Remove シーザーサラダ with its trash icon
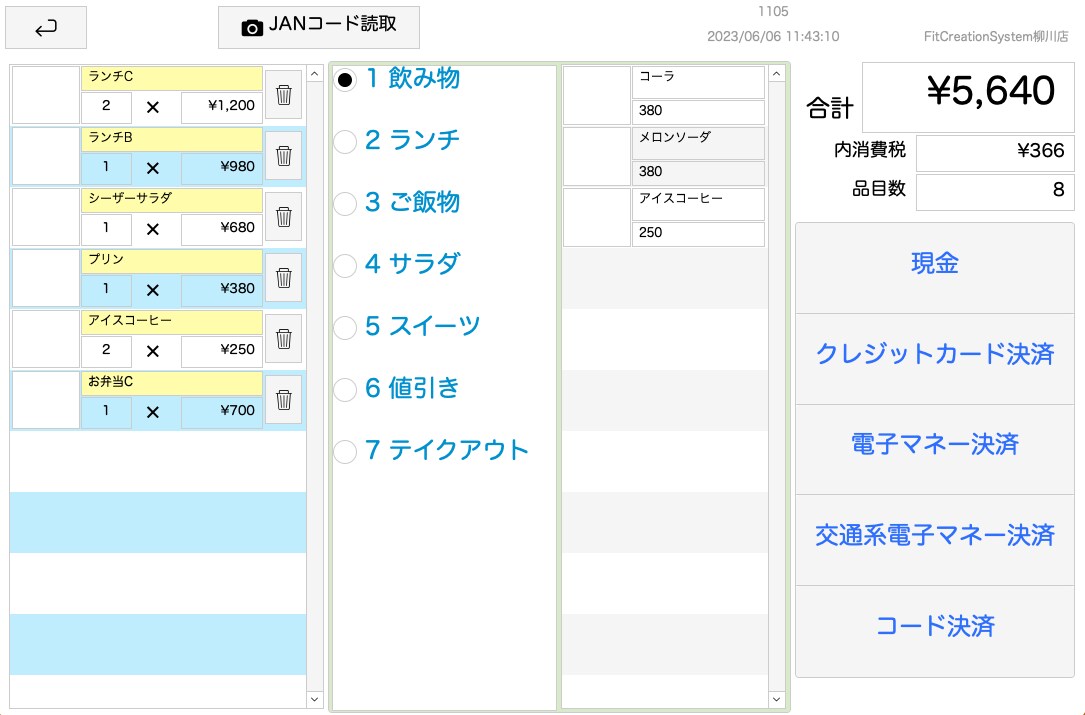Viewport: 1085px width, 715px height. [x=284, y=217]
